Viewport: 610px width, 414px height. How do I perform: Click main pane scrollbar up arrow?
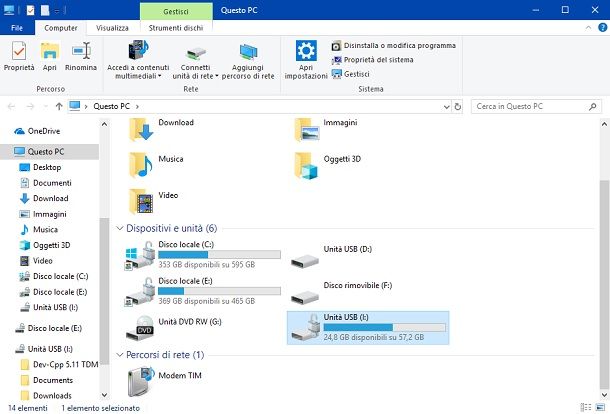pyautogui.click(x=604, y=125)
